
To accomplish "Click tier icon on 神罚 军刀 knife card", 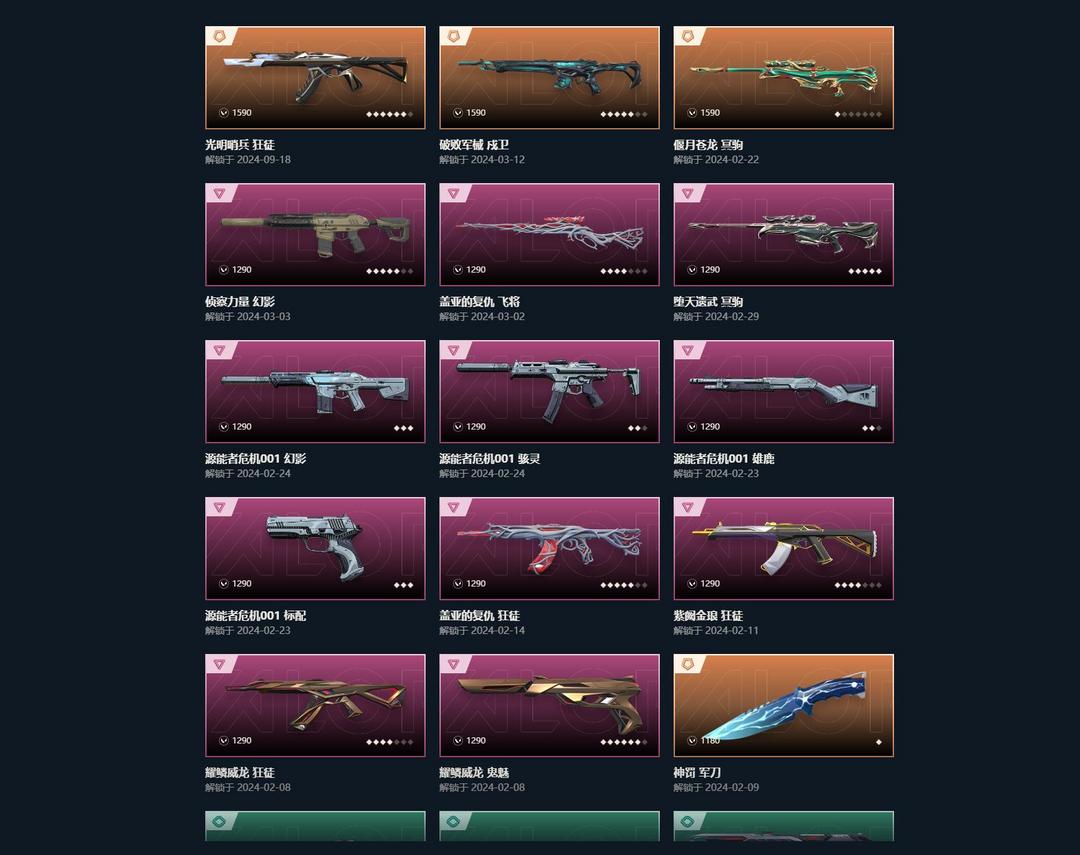I will [x=687, y=664].
